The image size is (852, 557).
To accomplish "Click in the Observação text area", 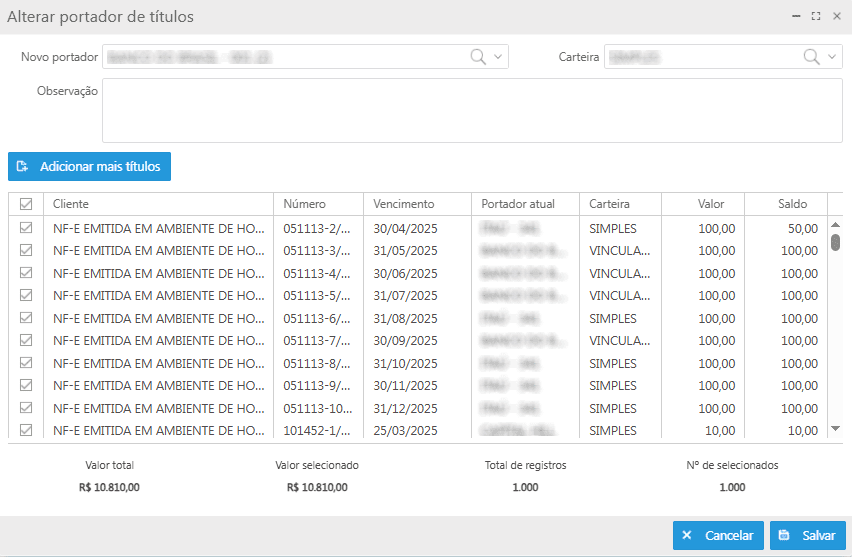I will (x=472, y=110).
